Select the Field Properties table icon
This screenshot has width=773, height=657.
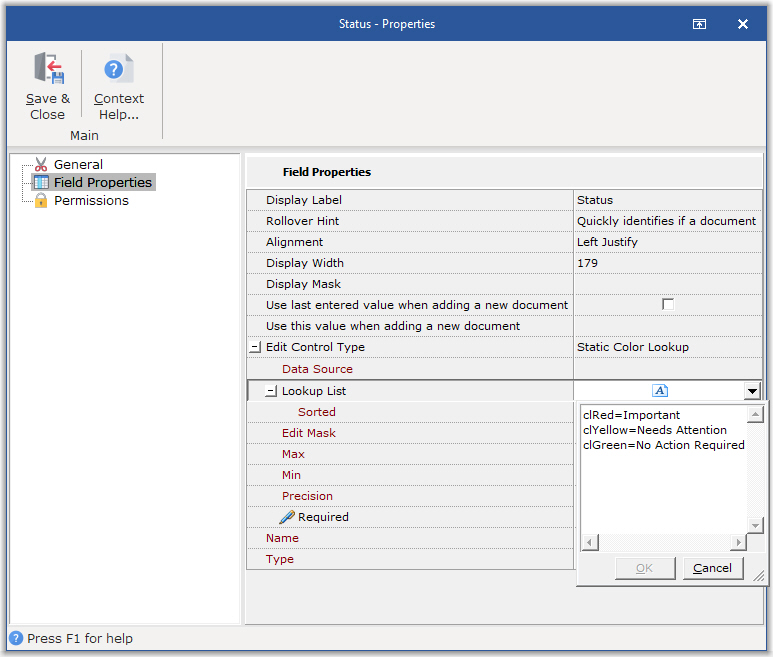pyautogui.click(x=41, y=182)
